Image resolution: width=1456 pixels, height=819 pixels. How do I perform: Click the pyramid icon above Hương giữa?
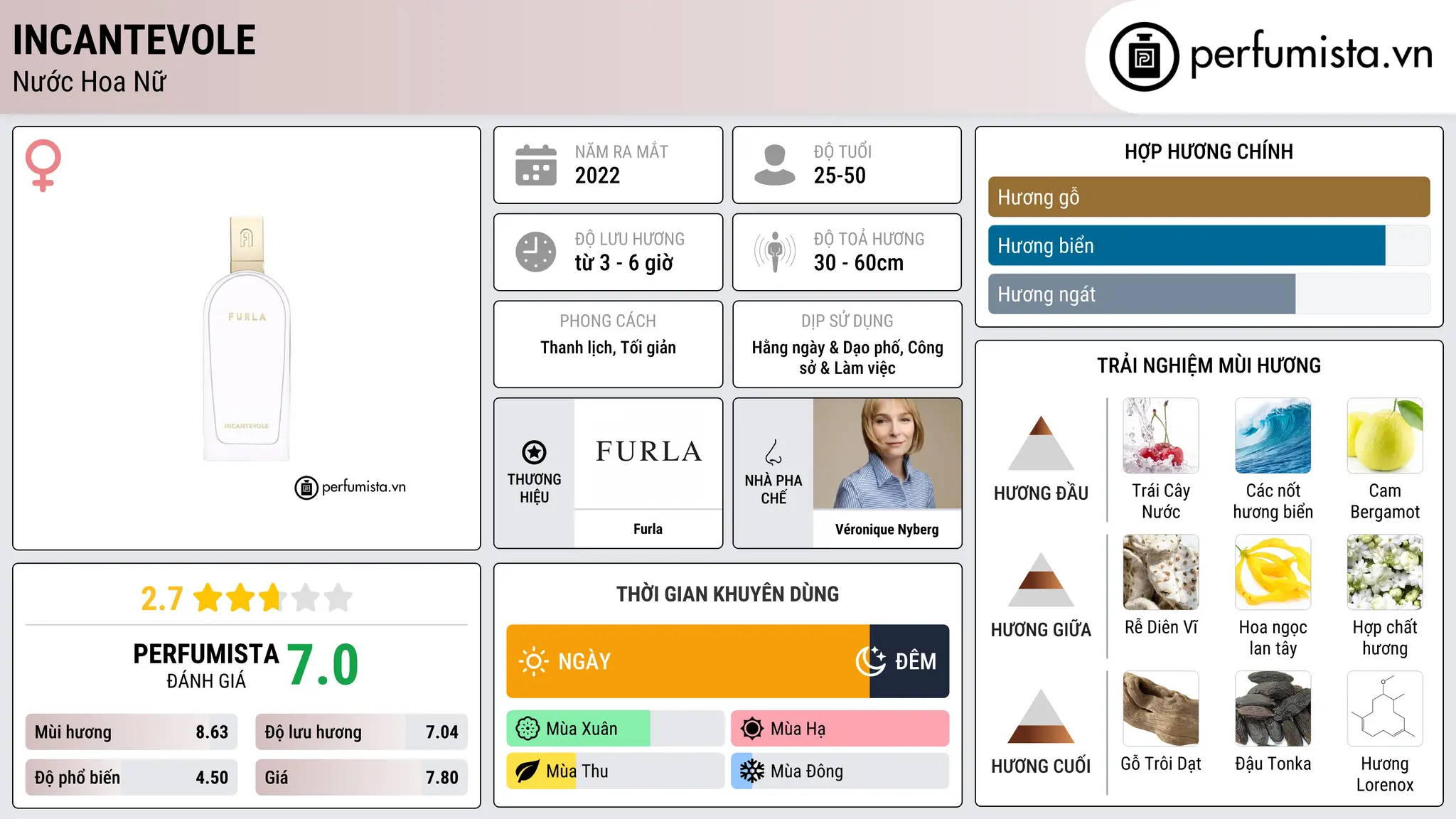coord(1041,579)
